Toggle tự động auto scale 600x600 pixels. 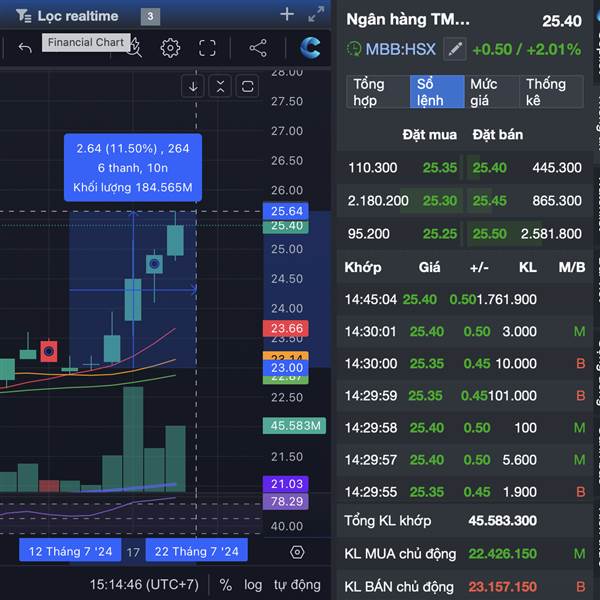[x=297, y=585]
